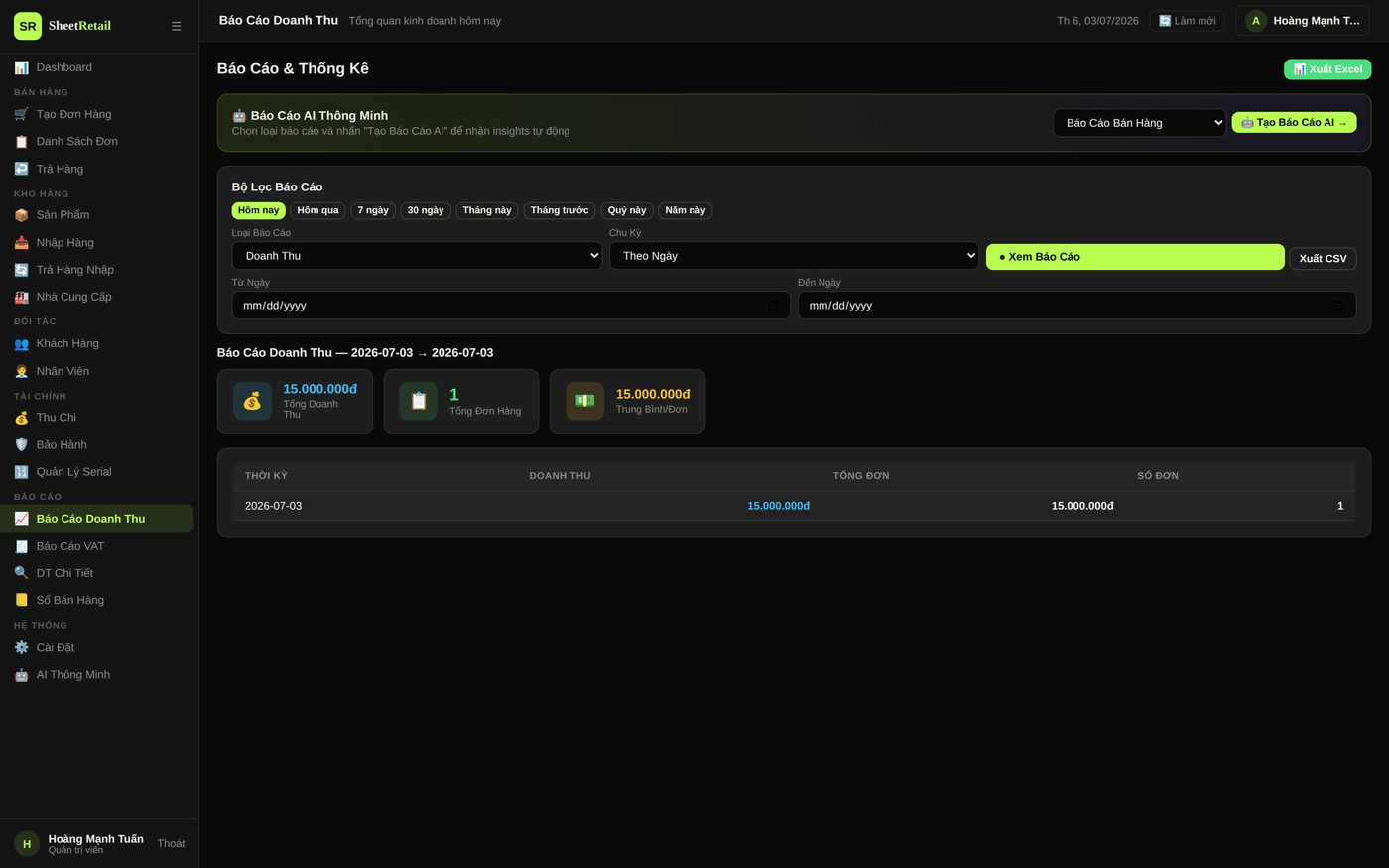This screenshot has height=868, width=1389.
Task: Open the Báo Cáo Bán Hàng selector
Action: point(1139,123)
